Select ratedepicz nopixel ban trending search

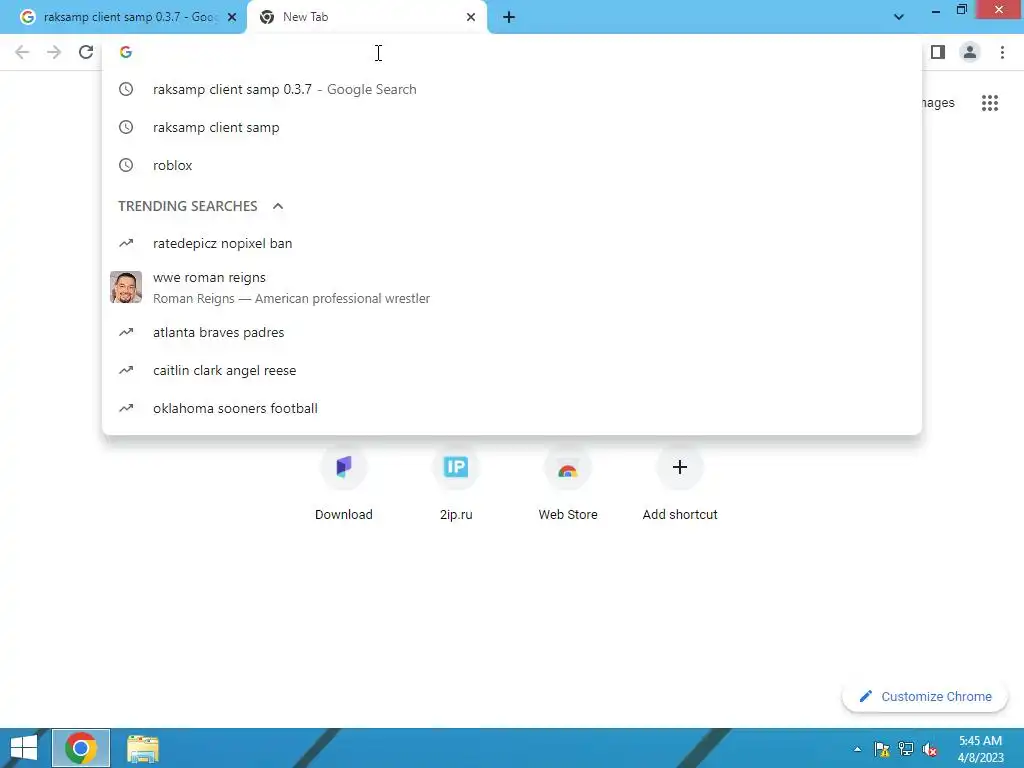tap(512, 244)
